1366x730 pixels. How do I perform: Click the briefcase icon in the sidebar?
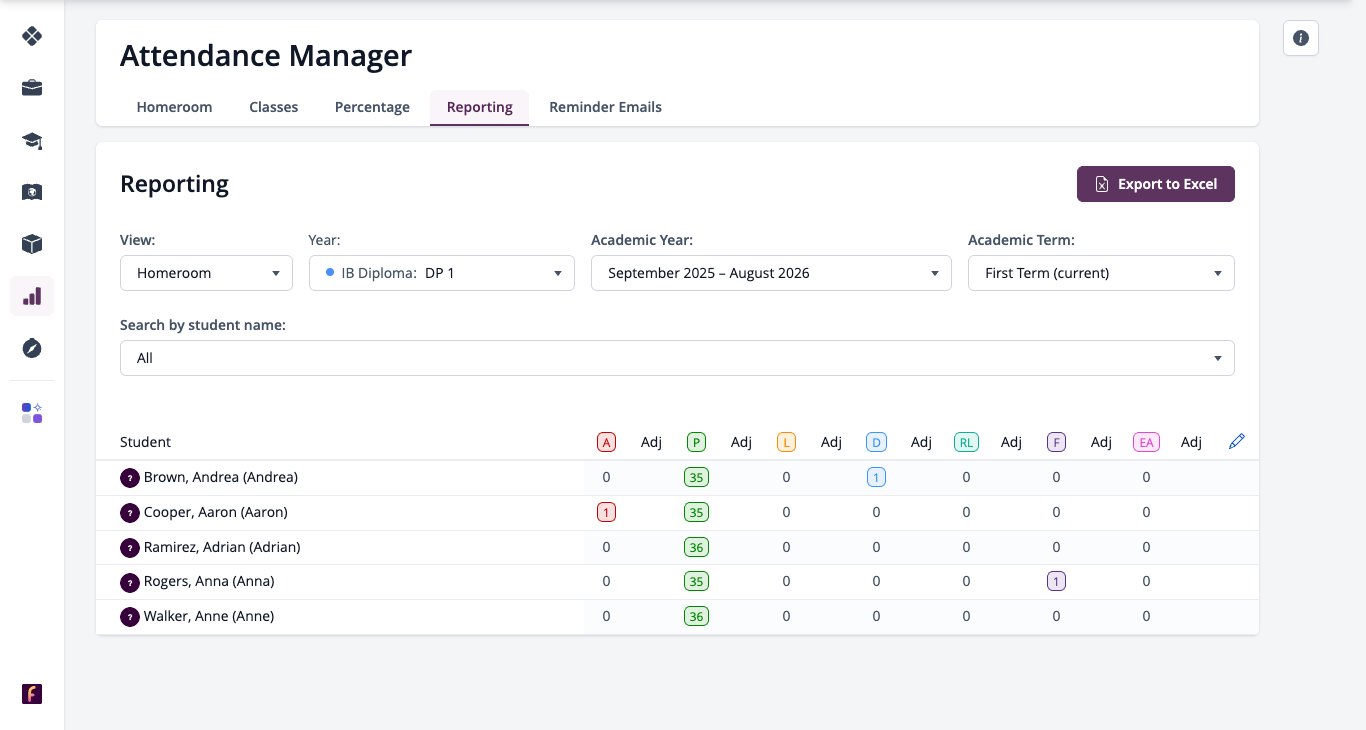[32, 88]
